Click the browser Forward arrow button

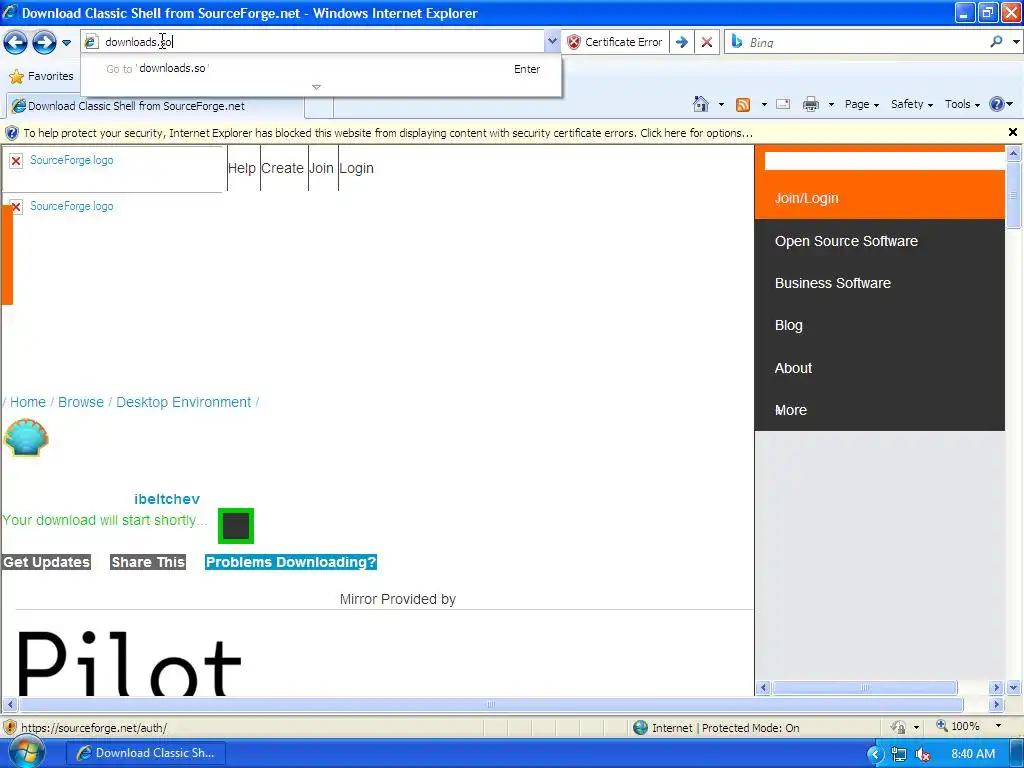point(44,42)
